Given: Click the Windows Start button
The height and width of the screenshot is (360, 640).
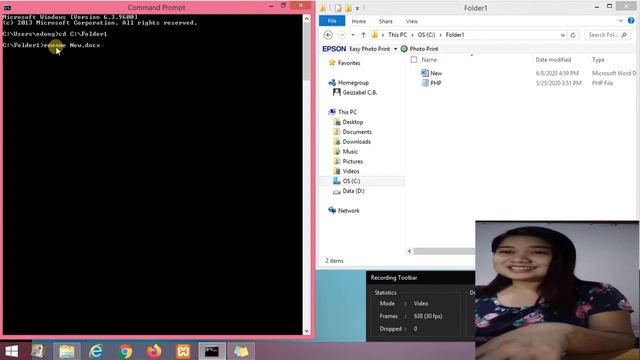Looking at the screenshot, I should click(11, 351).
